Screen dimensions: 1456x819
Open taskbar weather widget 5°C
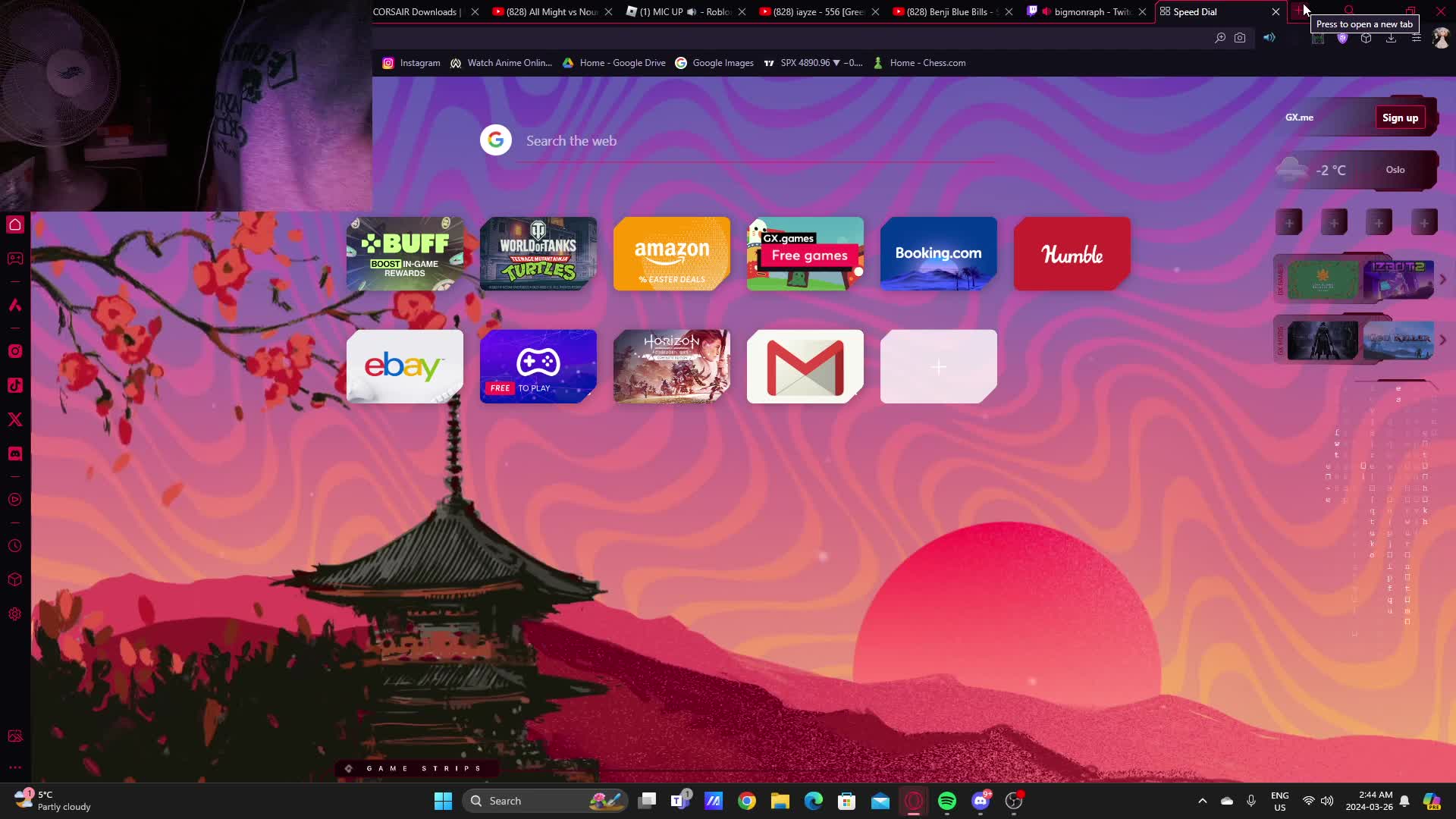[53, 801]
